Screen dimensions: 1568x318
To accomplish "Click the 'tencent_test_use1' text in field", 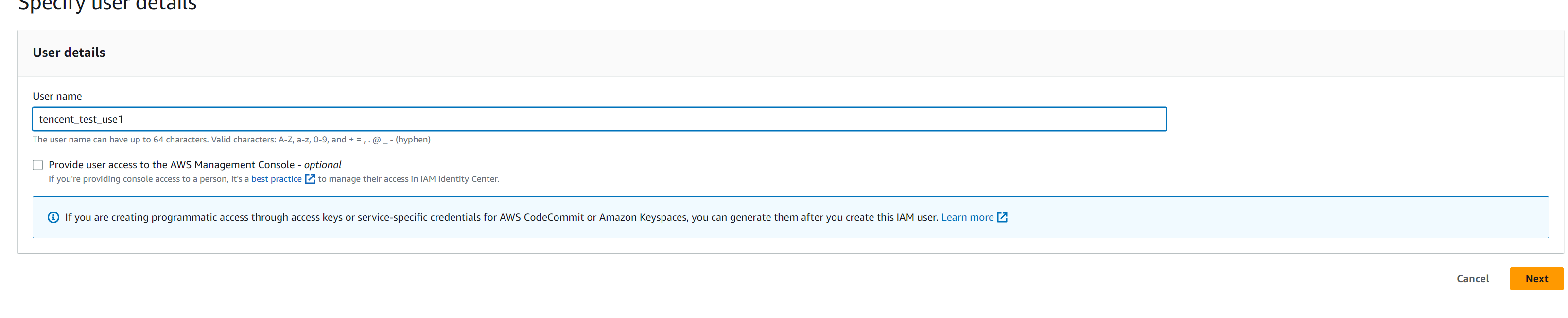I will click(x=81, y=120).
